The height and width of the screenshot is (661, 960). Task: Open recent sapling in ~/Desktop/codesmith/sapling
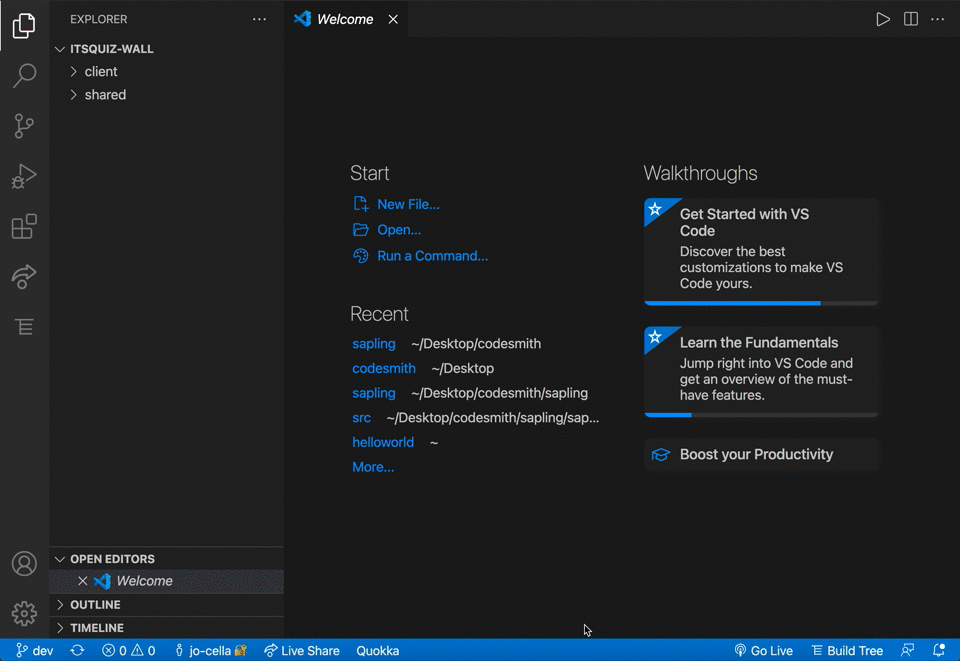click(x=373, y=393)
